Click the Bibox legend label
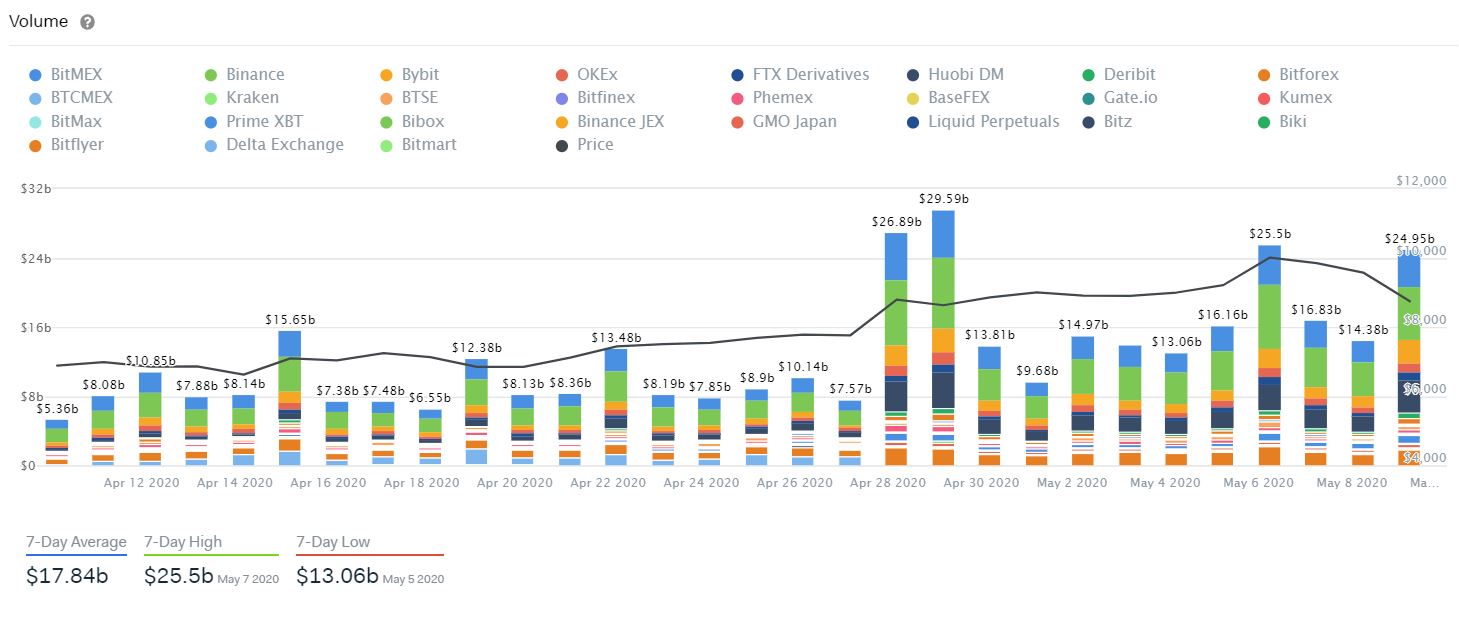This screenshot has height=617, width=1459. 423,122
